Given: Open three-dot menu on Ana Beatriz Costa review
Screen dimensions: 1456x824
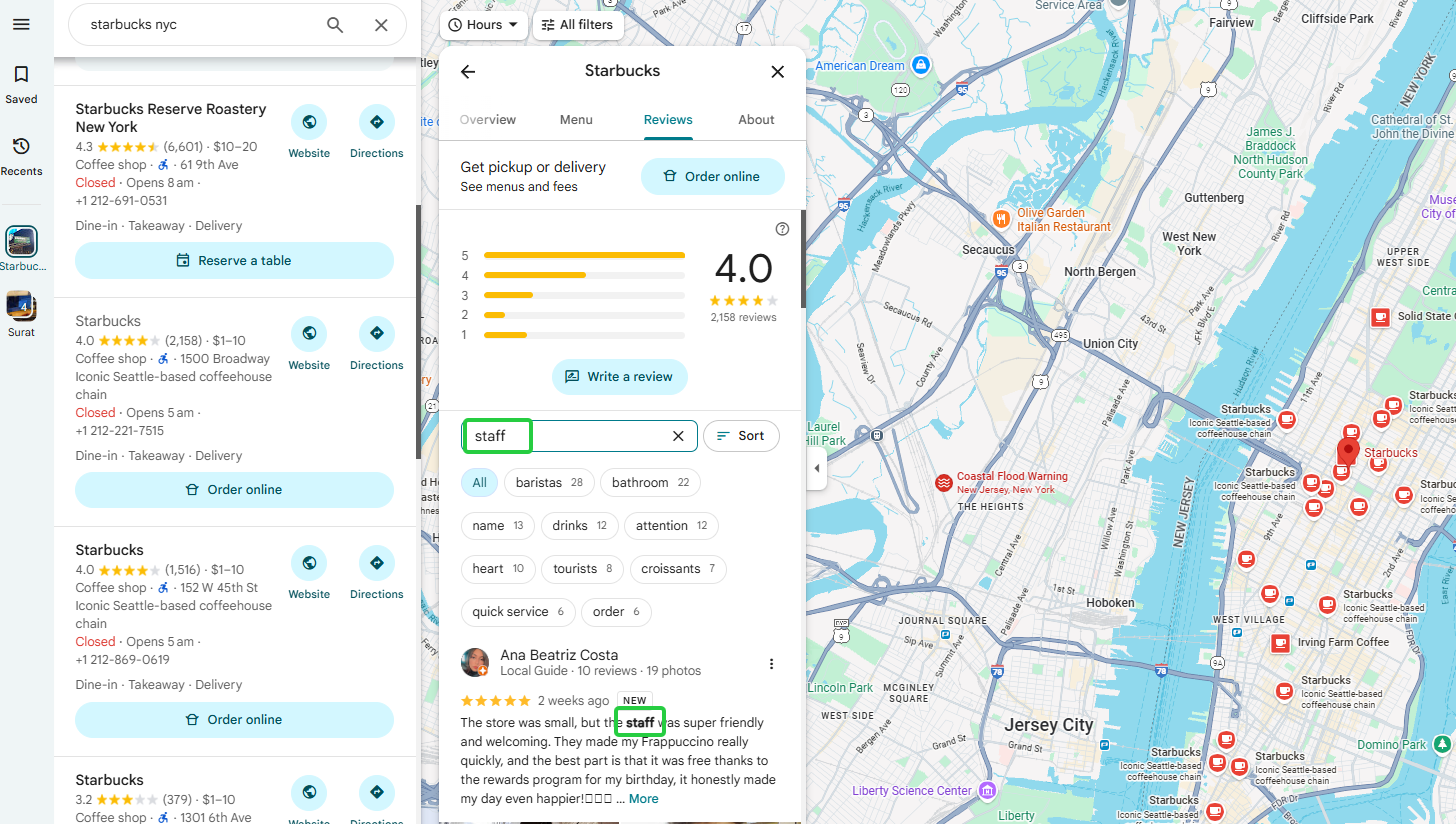Looking at the screenshot, I should click(771, 663).
